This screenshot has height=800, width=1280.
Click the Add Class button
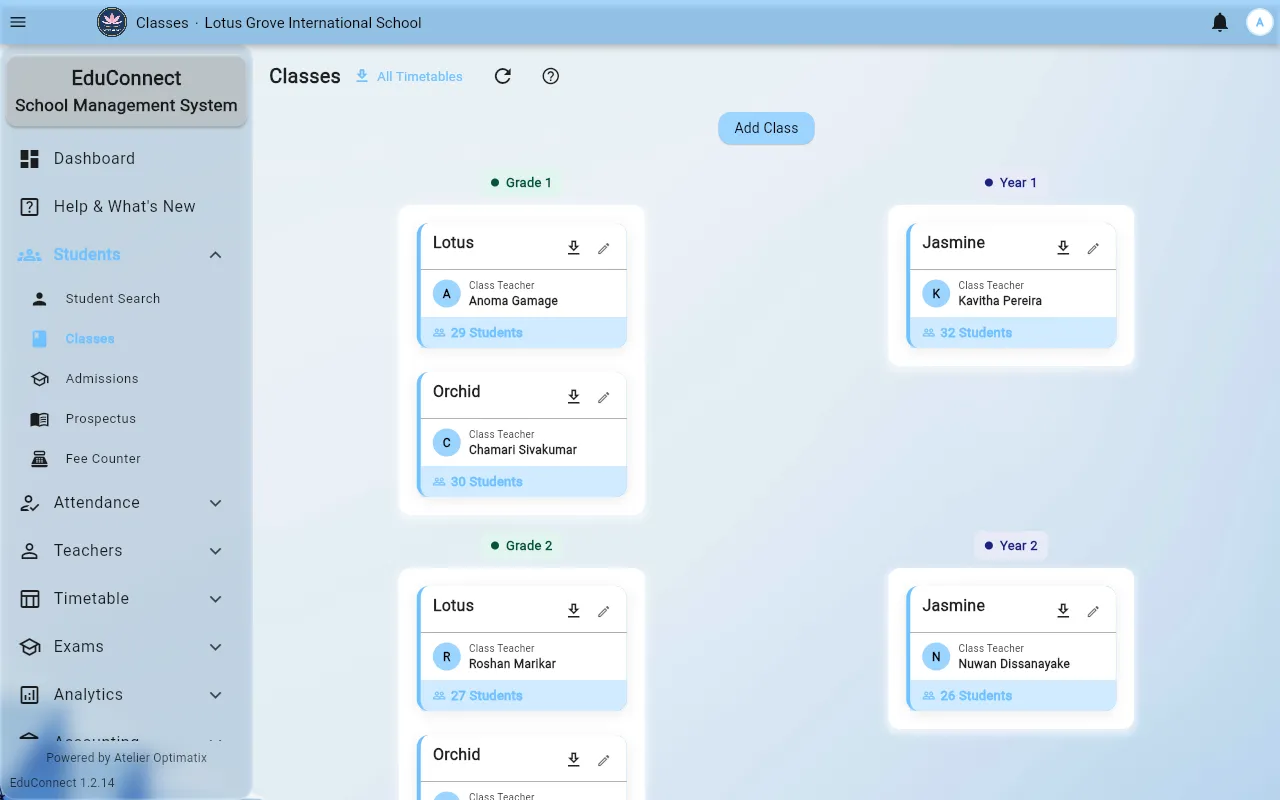(766, 128)
